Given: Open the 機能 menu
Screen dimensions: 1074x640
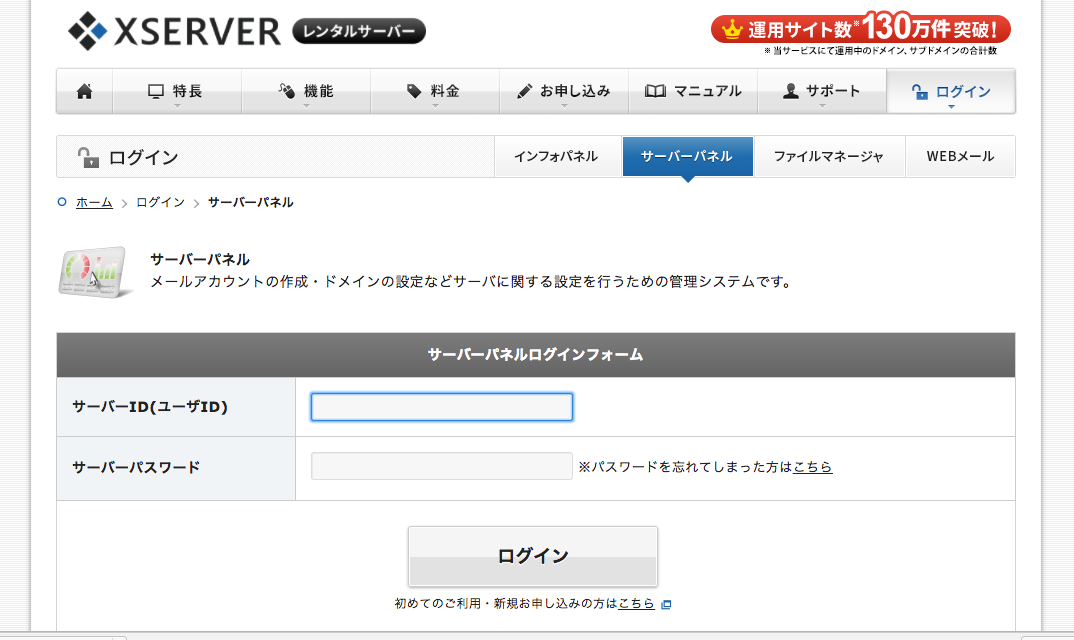Looking at the screenshot, I should 306,91.
